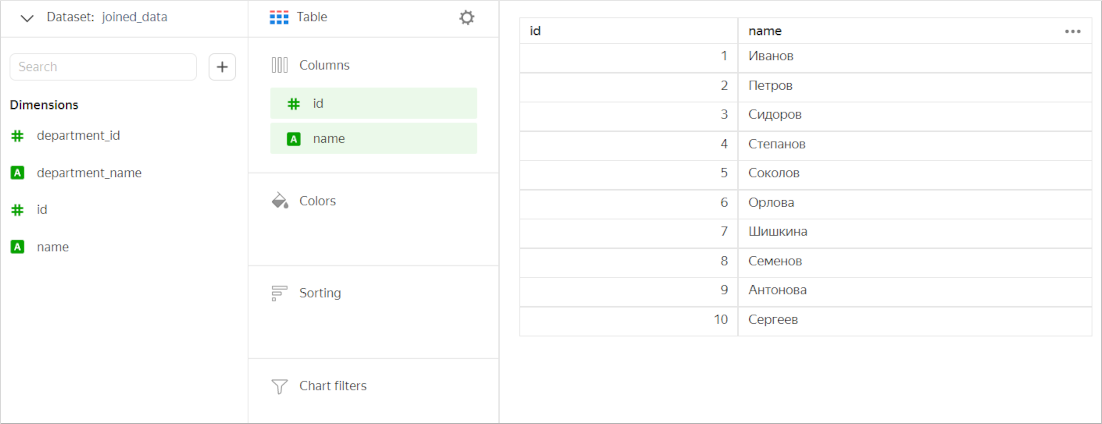Open the Table chart type selector

pyautogui.click(x=312, y=18)
